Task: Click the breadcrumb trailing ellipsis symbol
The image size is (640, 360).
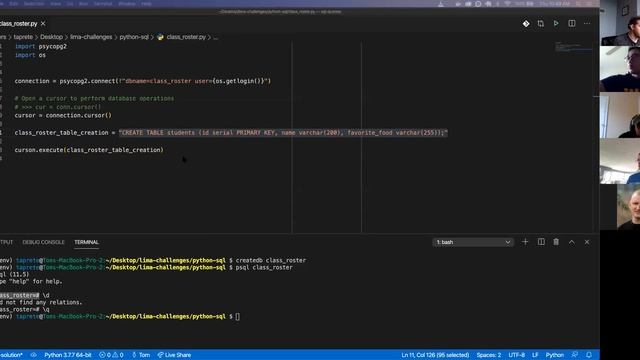Action: pyautogui.click(x=216, y=37)
